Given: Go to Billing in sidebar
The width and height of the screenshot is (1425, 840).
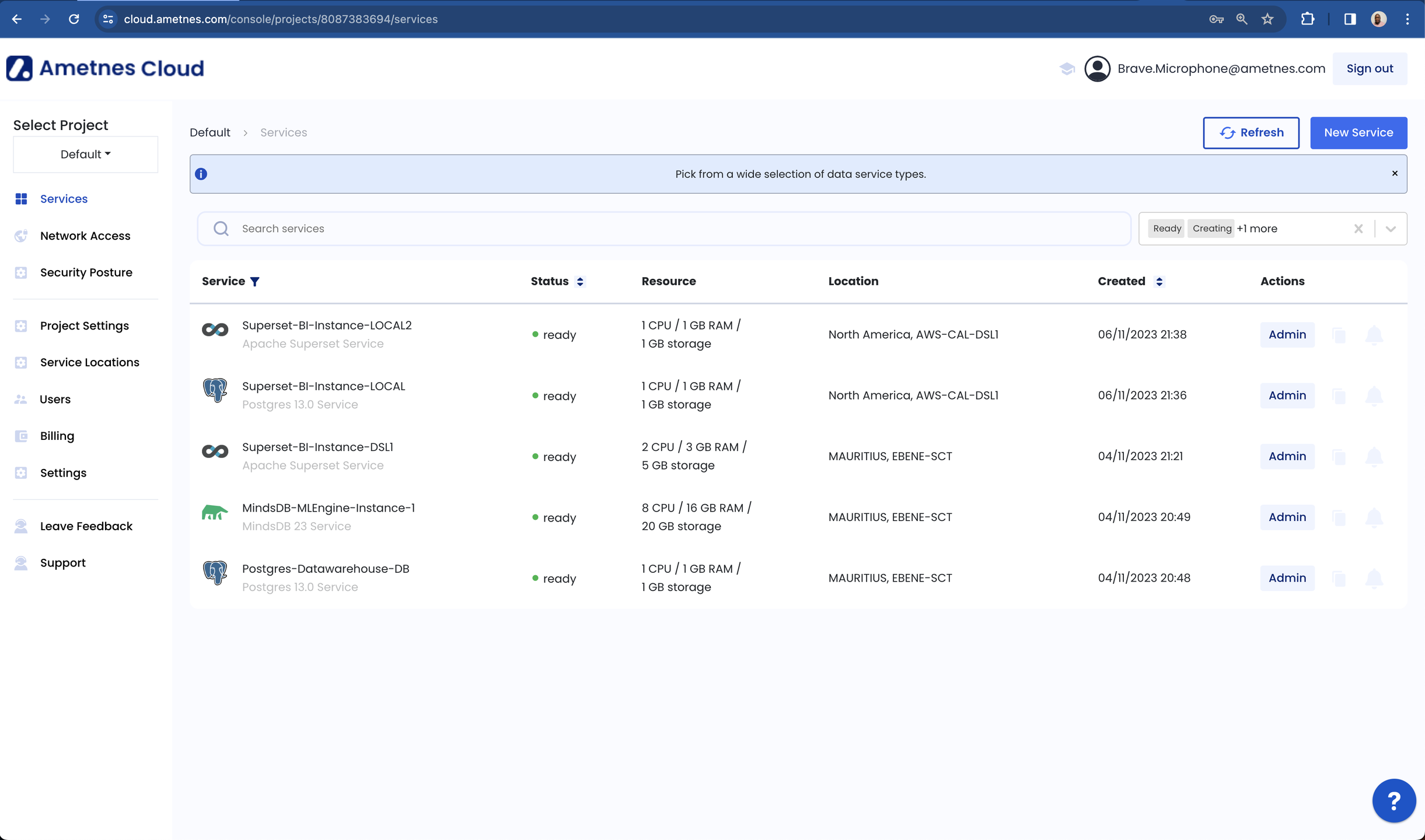Looking at the screenshot, I should pos(57,436).
